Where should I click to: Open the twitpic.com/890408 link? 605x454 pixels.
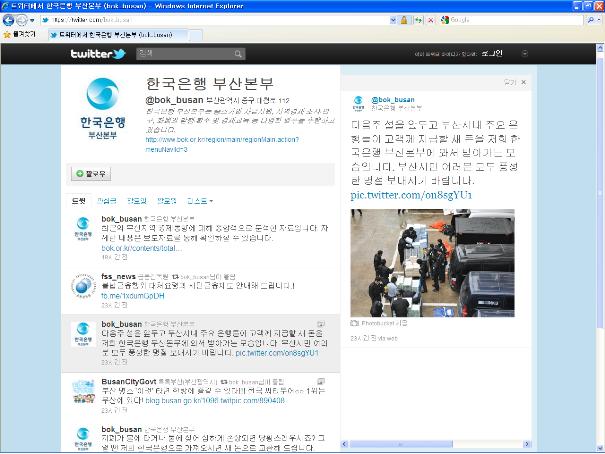(252, 401)
